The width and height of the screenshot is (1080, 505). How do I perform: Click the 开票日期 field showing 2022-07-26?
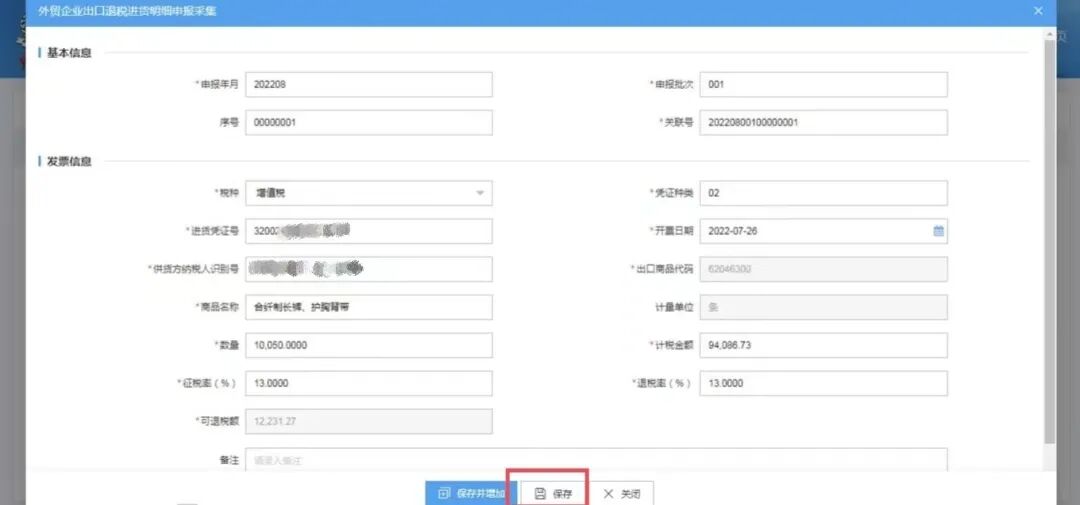824,231
